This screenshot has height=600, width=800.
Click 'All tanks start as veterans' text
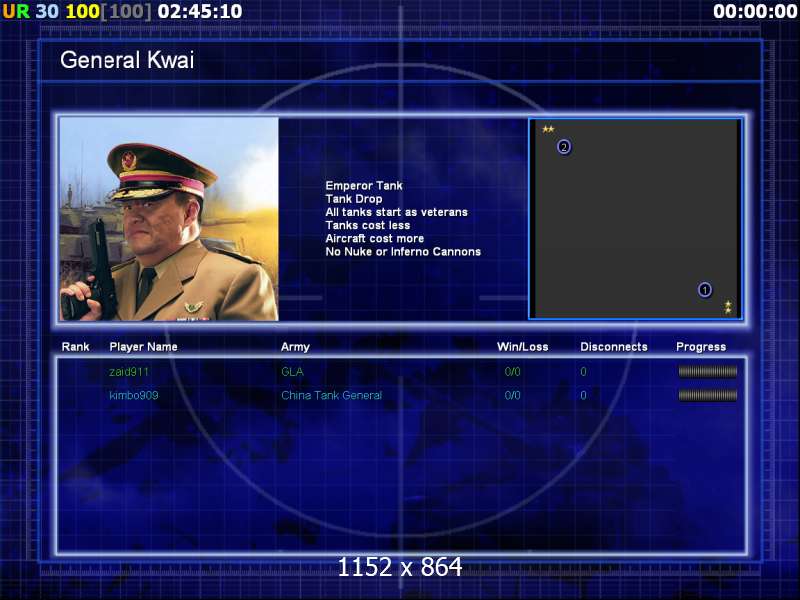click(396, 212)
